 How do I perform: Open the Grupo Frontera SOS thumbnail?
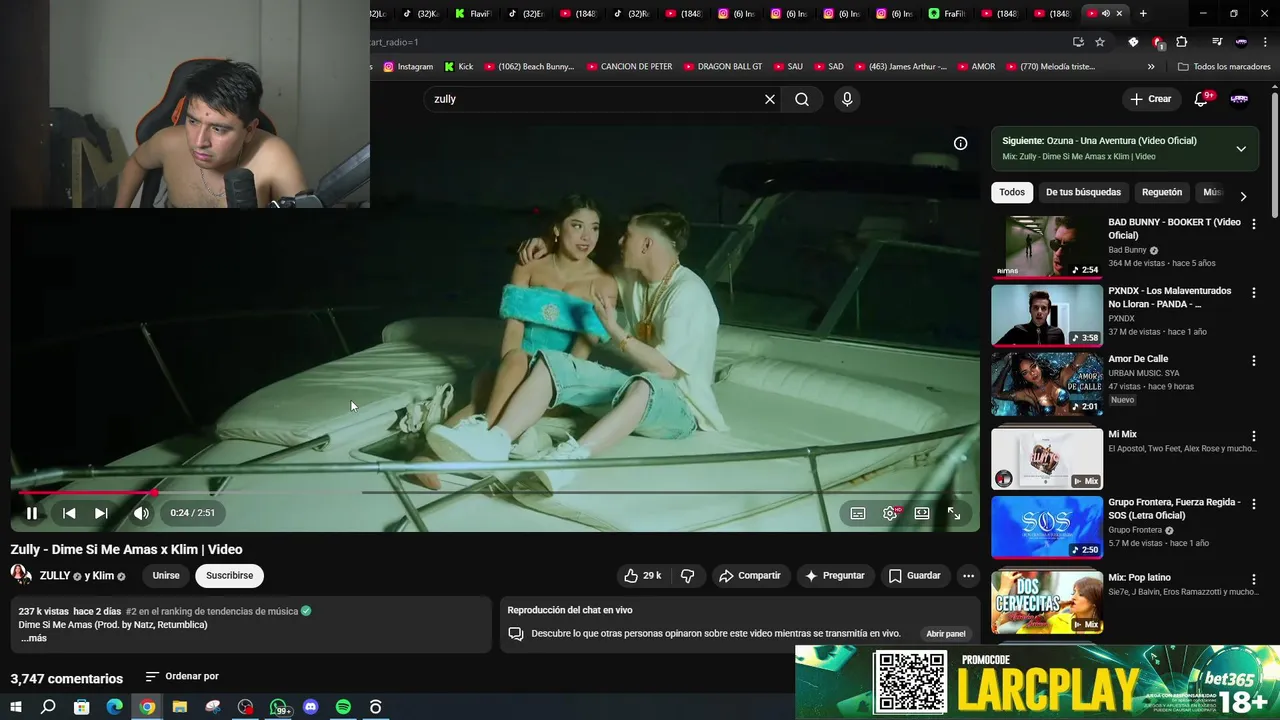coord(1047,527)
